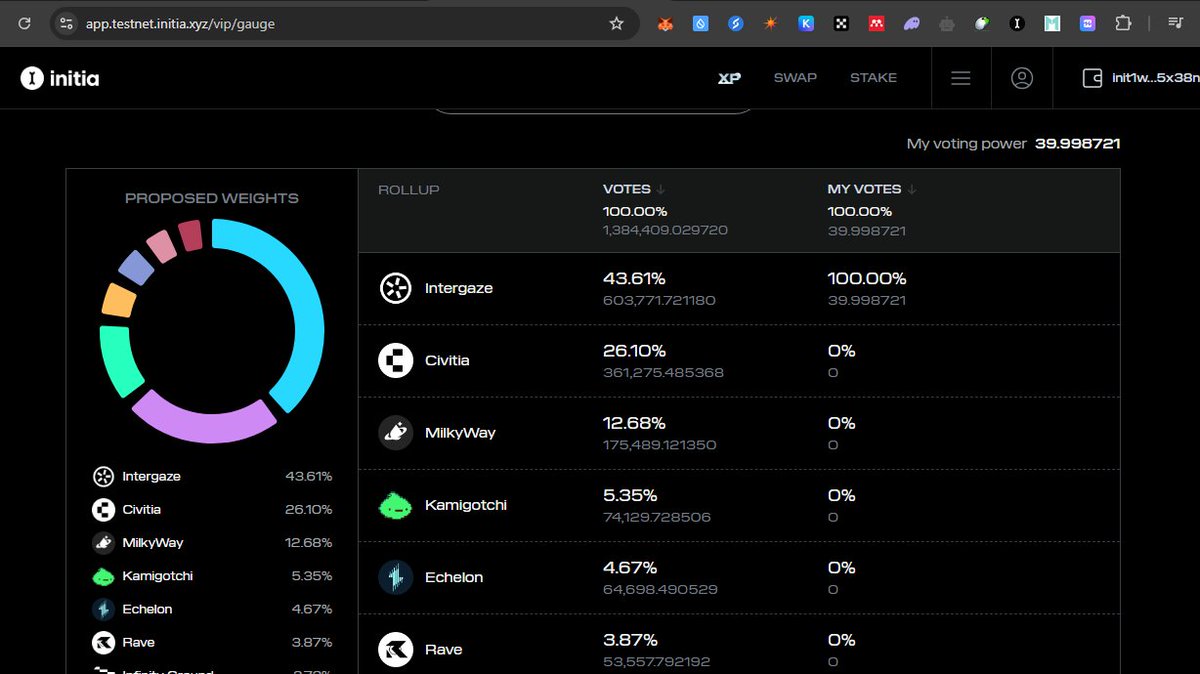Open the black checkered OKX extension
The width and height of the screenshot is (1200, 674).
click(x=841, y=23)
